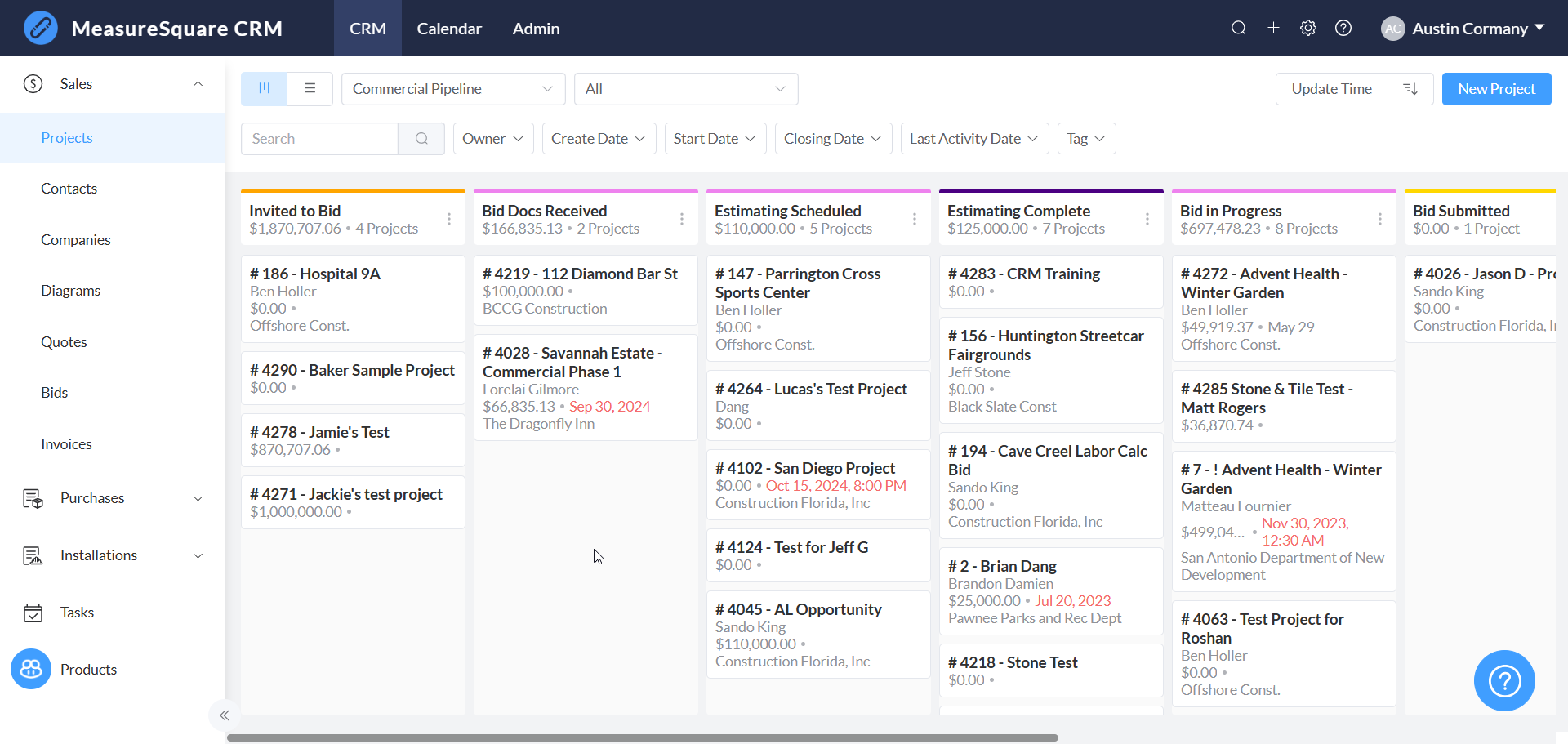Open the Start Date filter dropdown
This screenshot has width=1568, height=744.
tap(715, 139)
